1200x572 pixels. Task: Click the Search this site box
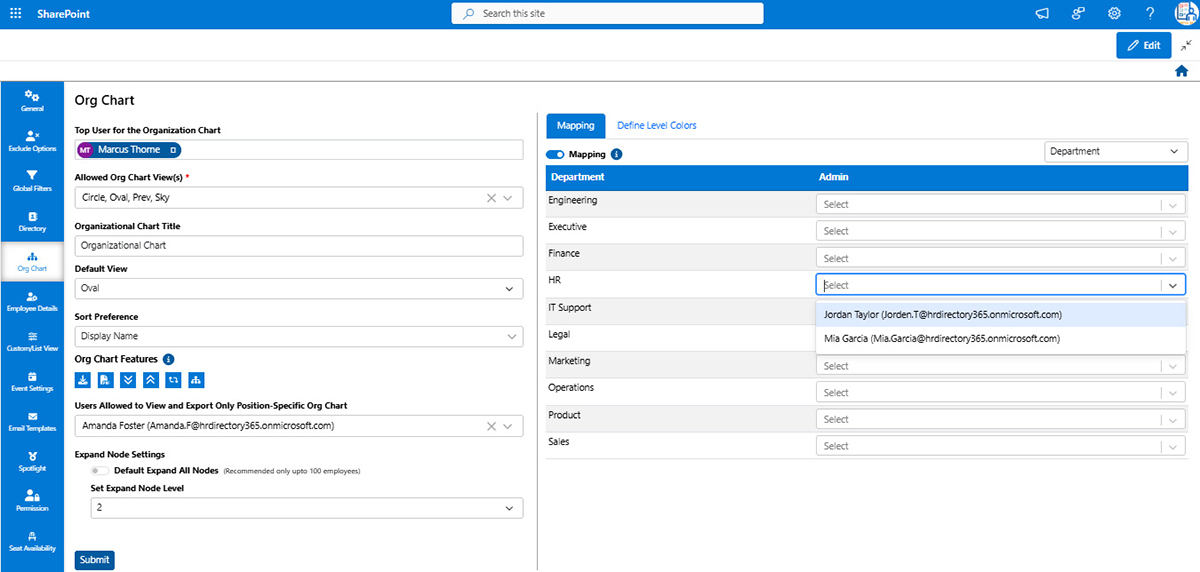(x=607, y=14)
